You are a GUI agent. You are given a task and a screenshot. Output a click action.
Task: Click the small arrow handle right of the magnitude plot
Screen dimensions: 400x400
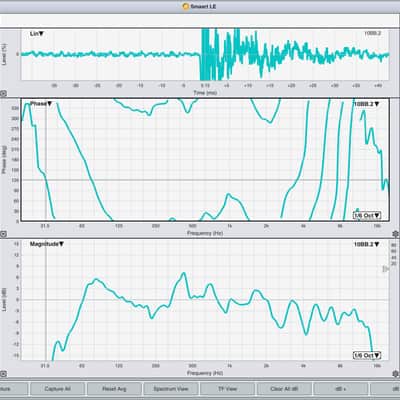pos(385,269)
